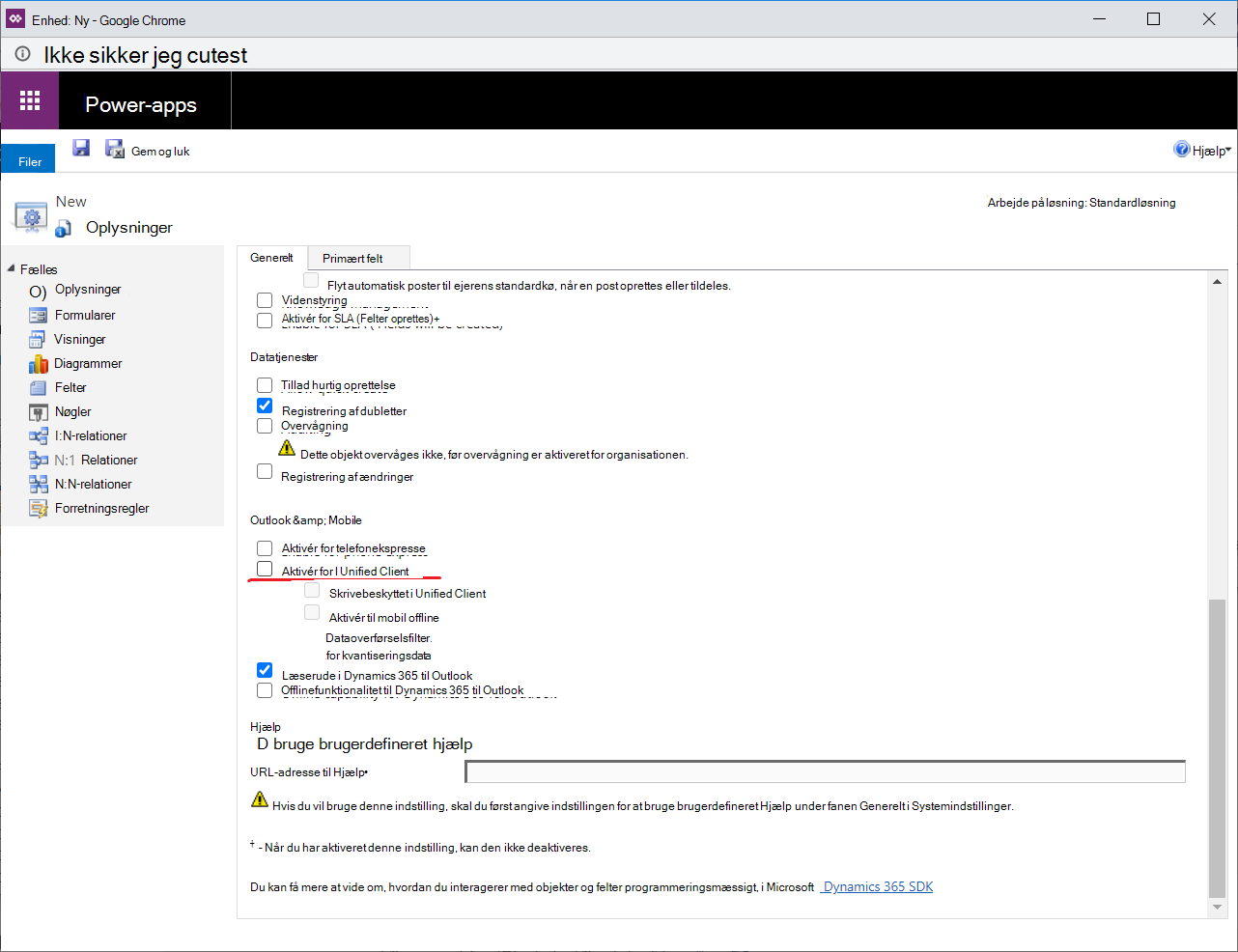Open Diagrammer chart icon item
This screenshot has height=952, width=1238.
coord(38,363)
